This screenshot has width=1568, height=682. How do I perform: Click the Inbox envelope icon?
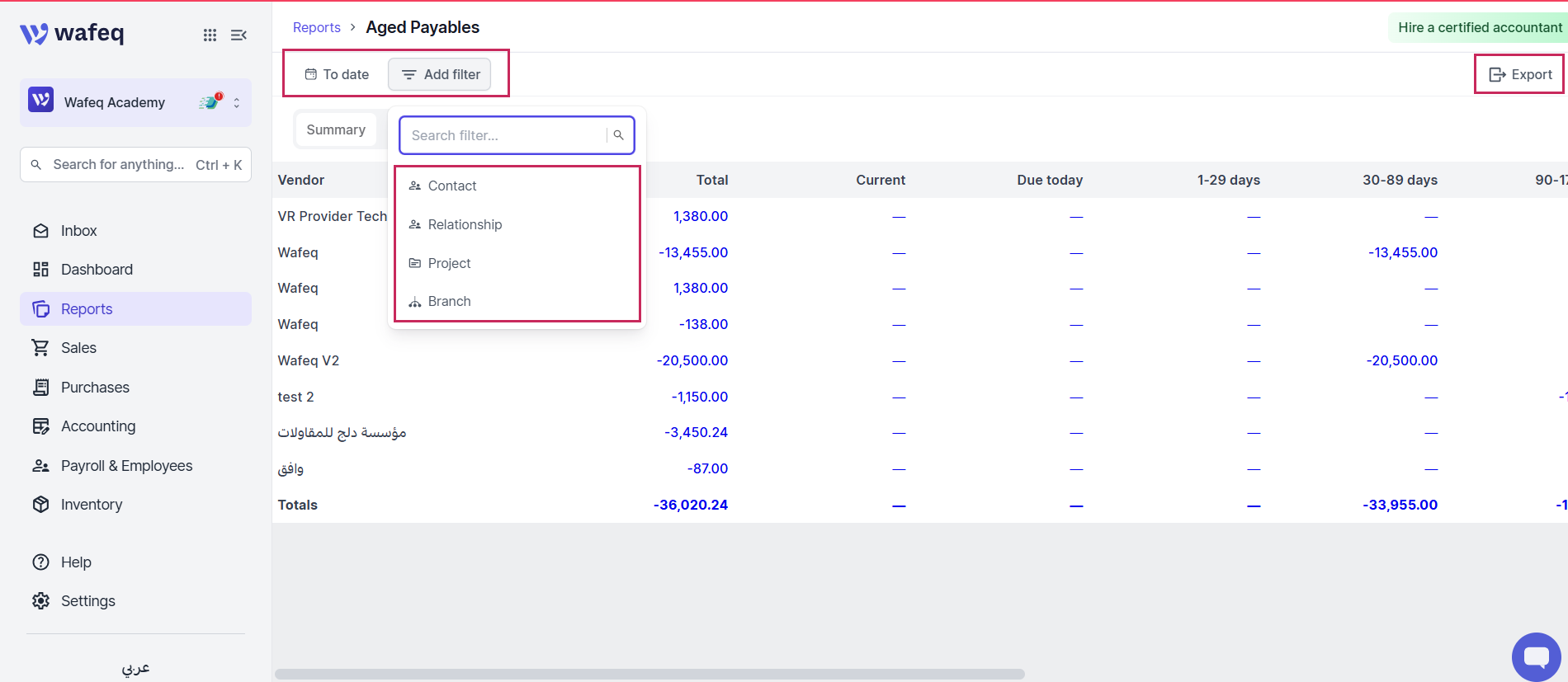(40, 231)
